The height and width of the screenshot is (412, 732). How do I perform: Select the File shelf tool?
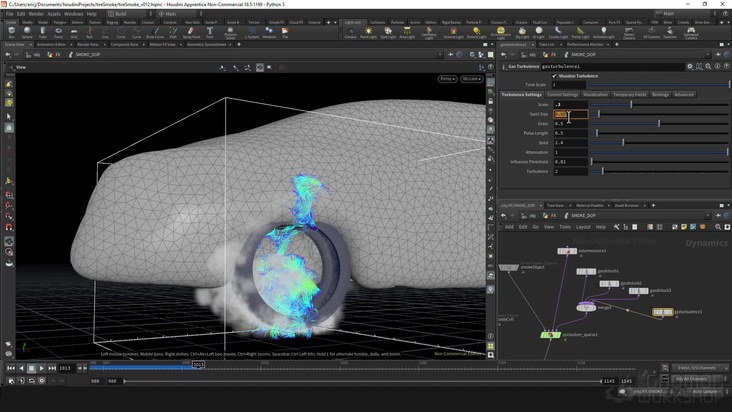click(285, 32)
